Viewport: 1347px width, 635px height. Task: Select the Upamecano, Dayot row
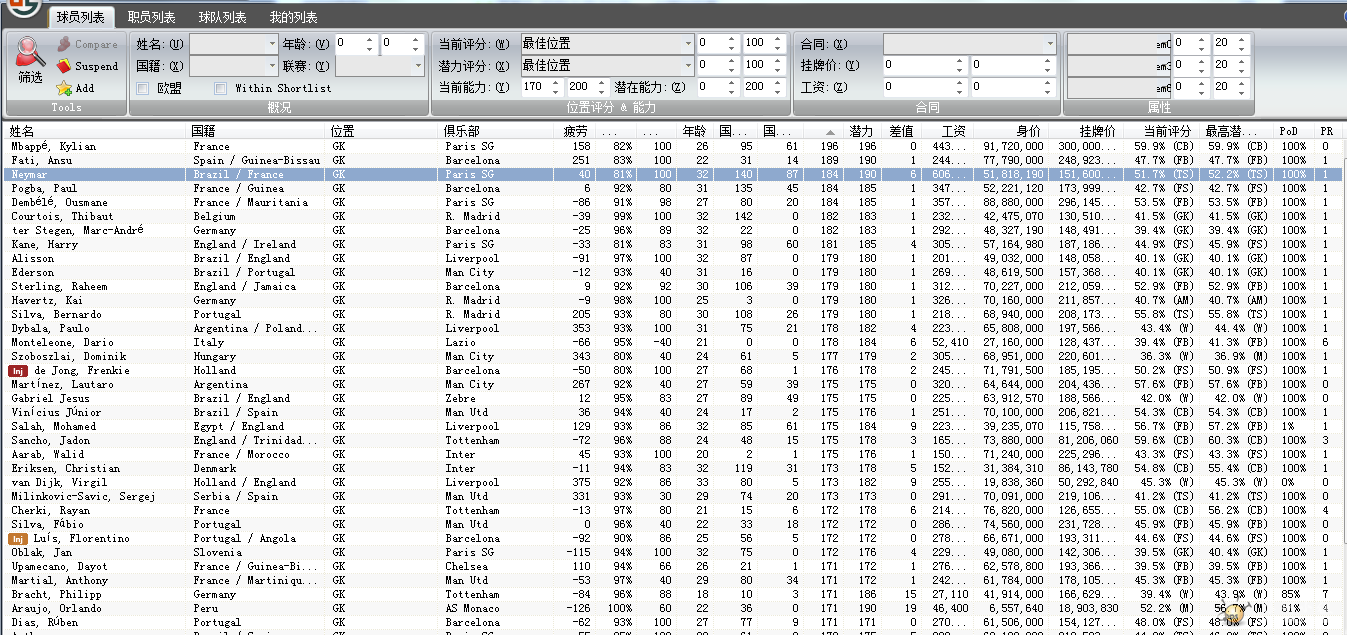click(x=673, y=566)
